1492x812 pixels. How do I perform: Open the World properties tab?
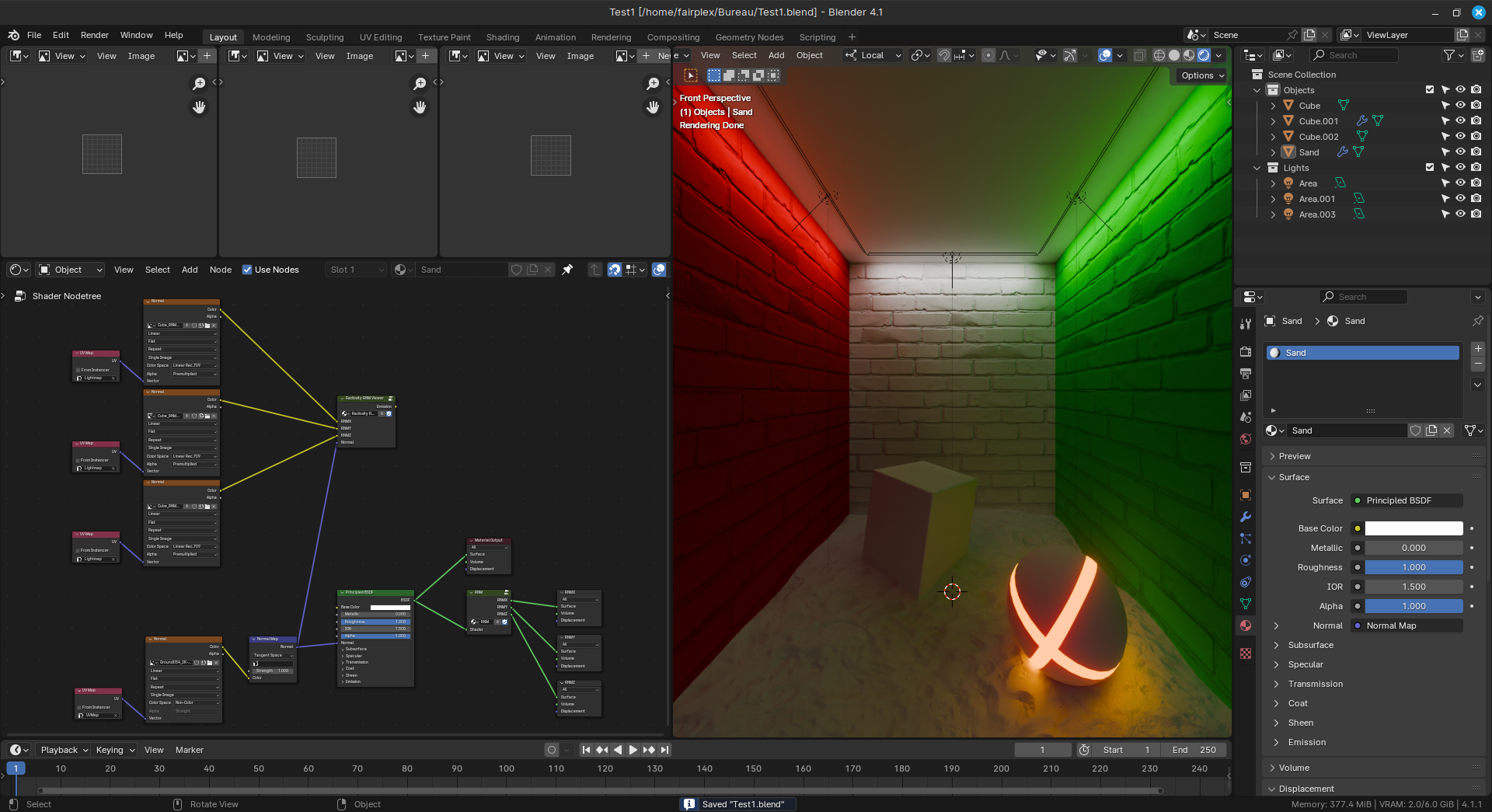pyautogui.click(x=1246, y=439)
